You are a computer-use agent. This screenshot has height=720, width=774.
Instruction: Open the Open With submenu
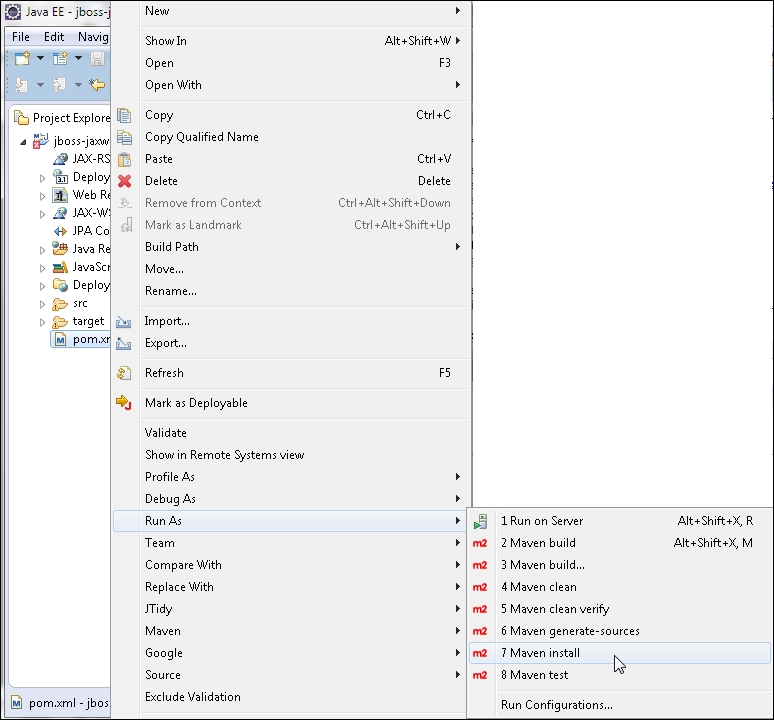[290, 85]
